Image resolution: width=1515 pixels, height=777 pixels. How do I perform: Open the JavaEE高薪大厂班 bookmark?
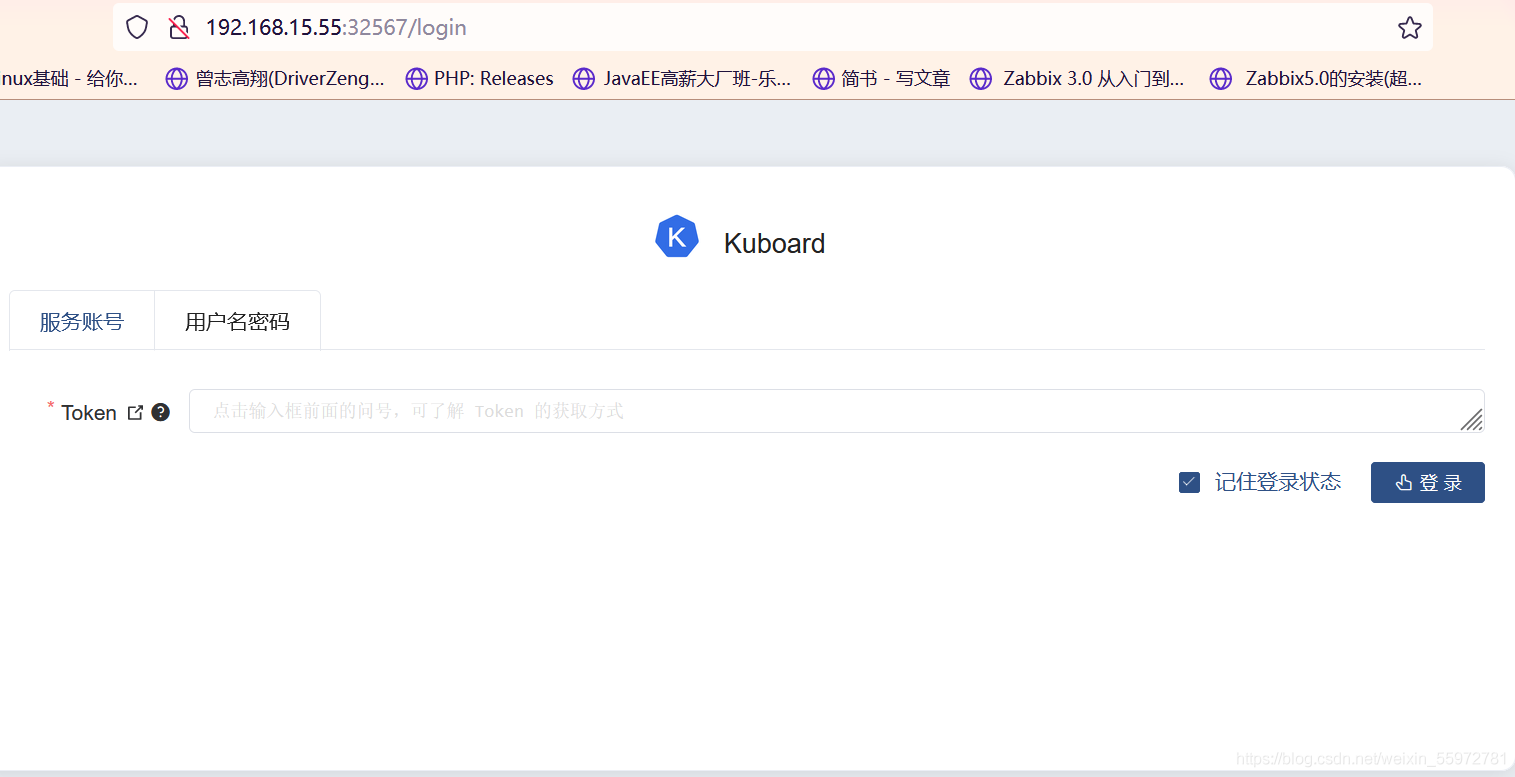click(682, 78)
